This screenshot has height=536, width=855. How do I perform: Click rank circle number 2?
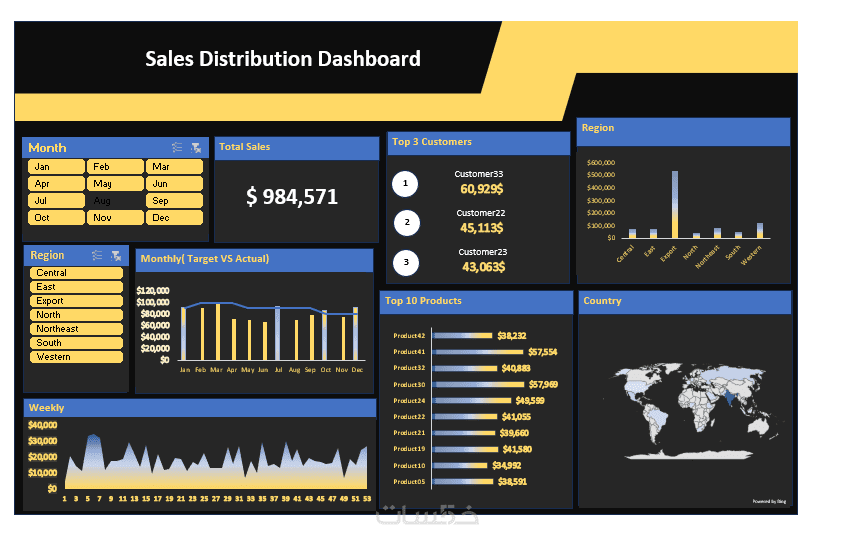pos(407,222)
